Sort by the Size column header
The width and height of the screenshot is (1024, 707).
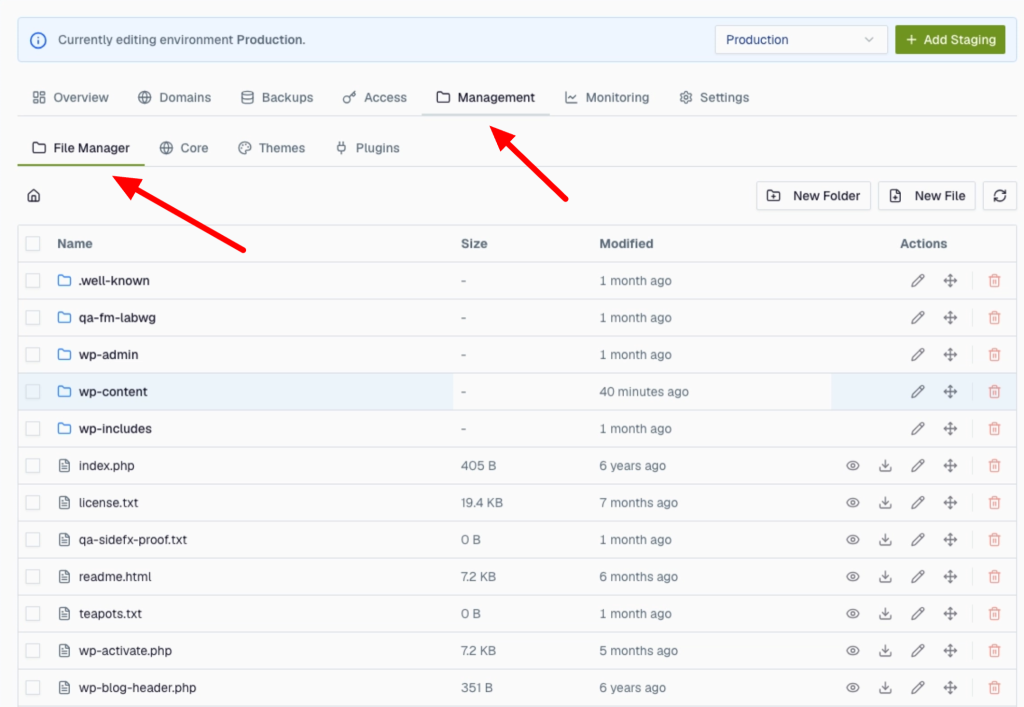point(474,244)
